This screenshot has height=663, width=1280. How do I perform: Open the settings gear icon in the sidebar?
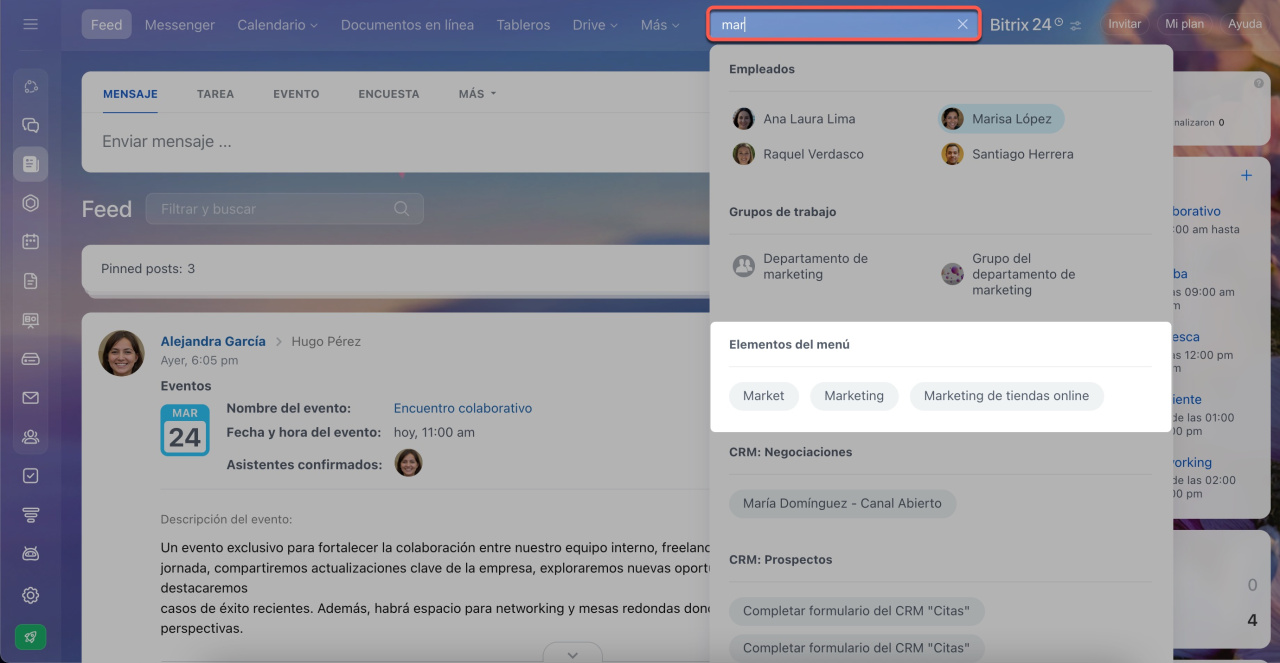point(30,595)
